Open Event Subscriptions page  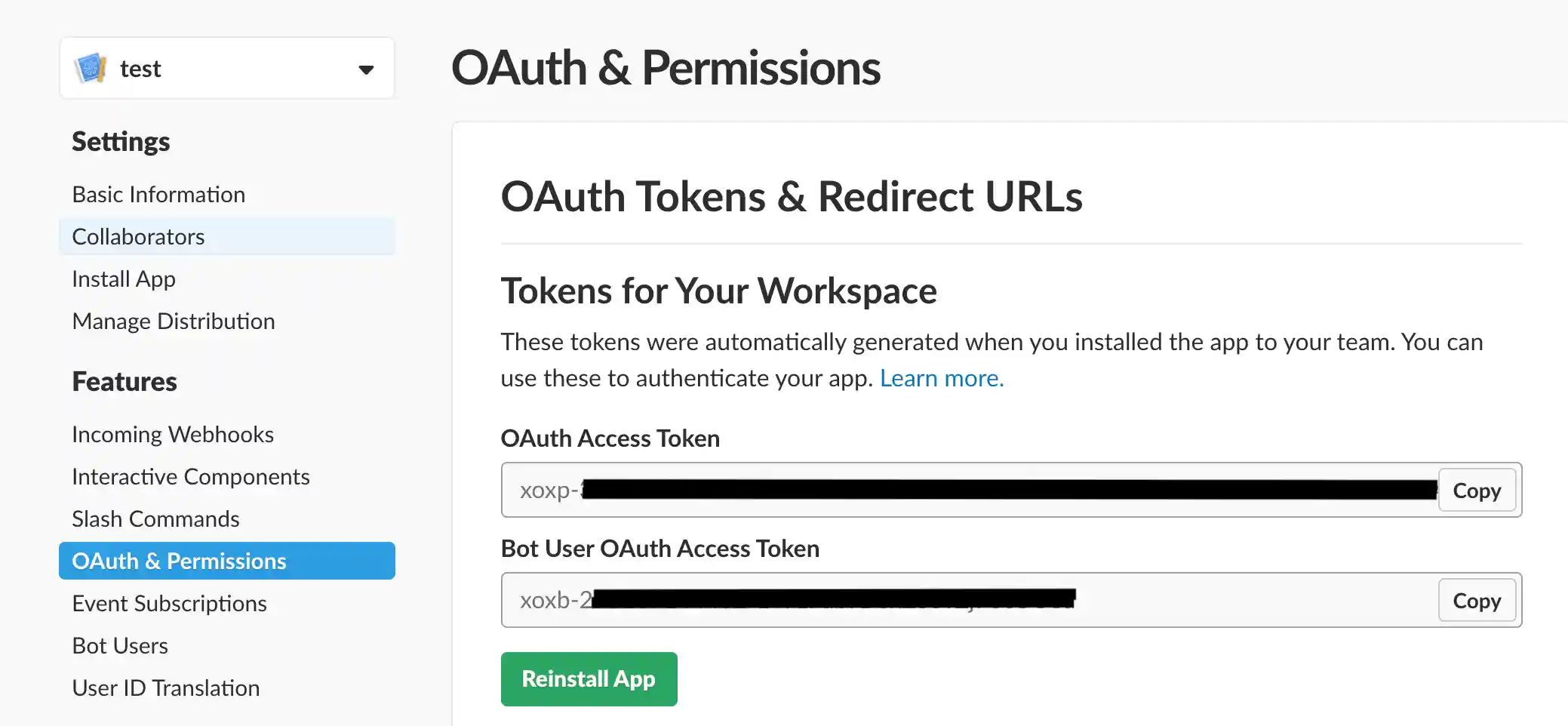pos(170,604)
